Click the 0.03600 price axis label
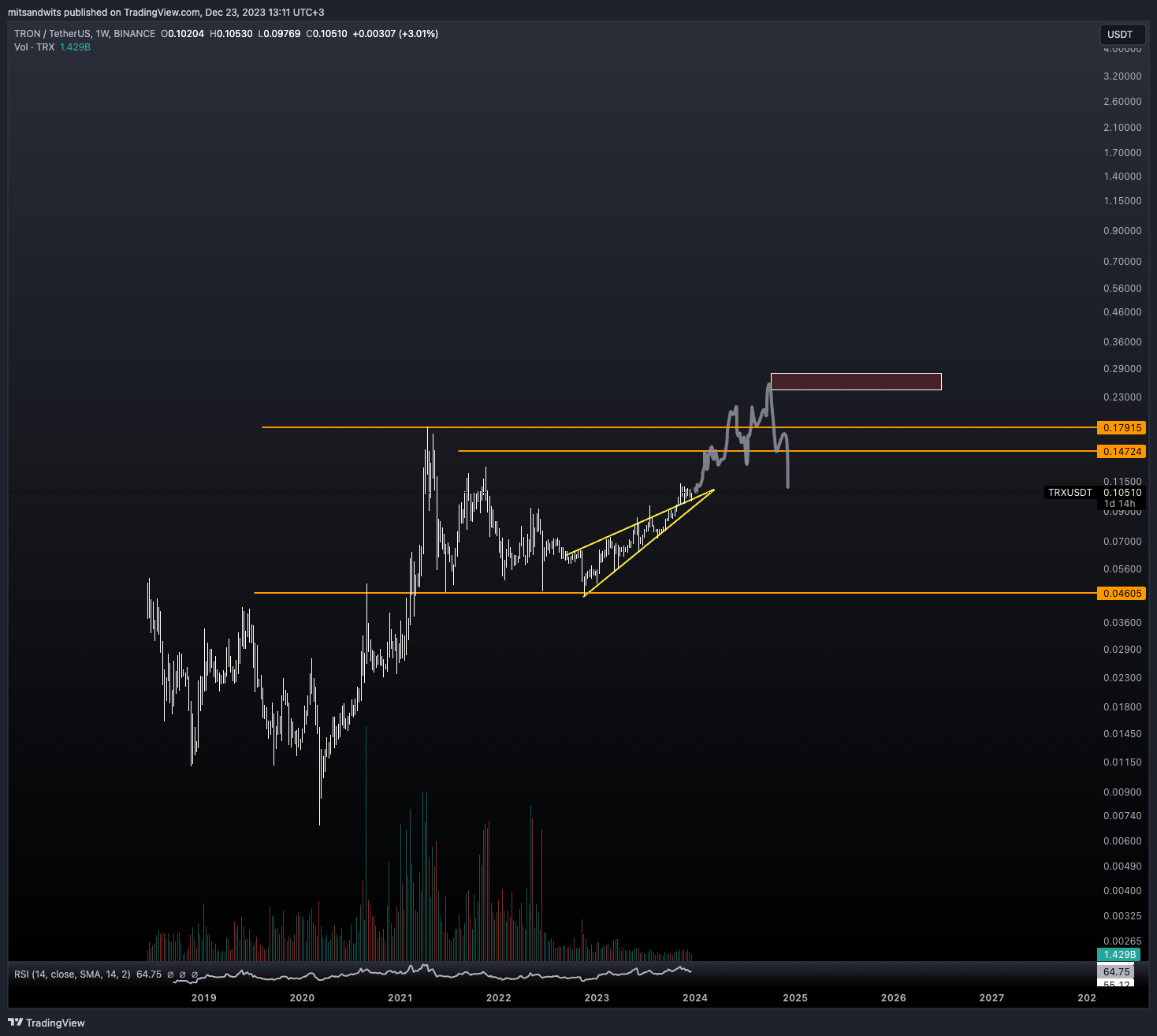 coord(1122,623)
